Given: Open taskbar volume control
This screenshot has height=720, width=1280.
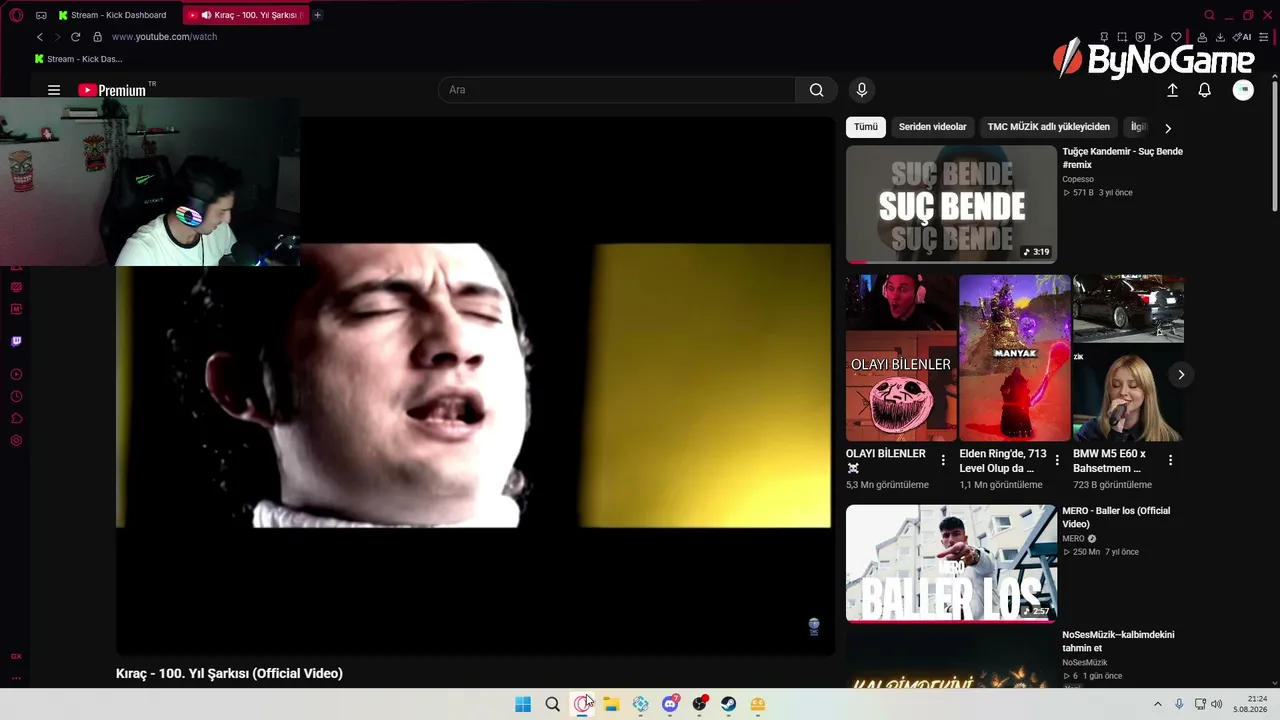Looking at the screenshot, I should pos(1216,704).
